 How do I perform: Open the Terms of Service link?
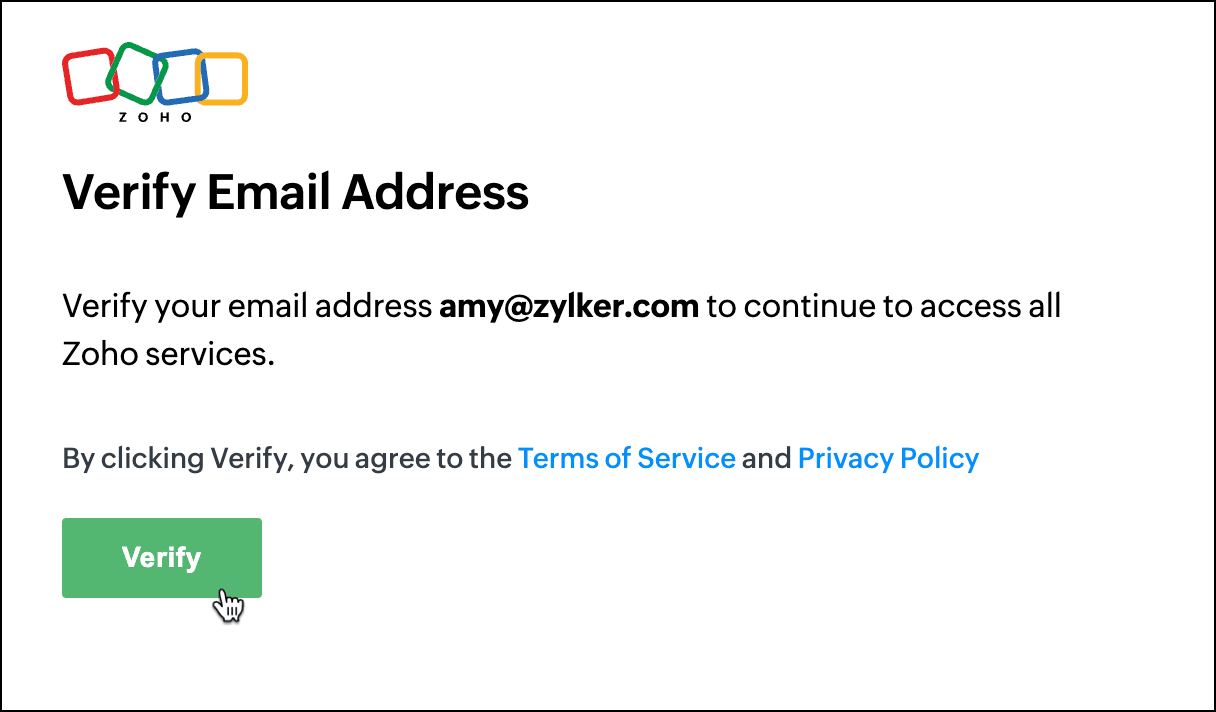click(627, 458)
